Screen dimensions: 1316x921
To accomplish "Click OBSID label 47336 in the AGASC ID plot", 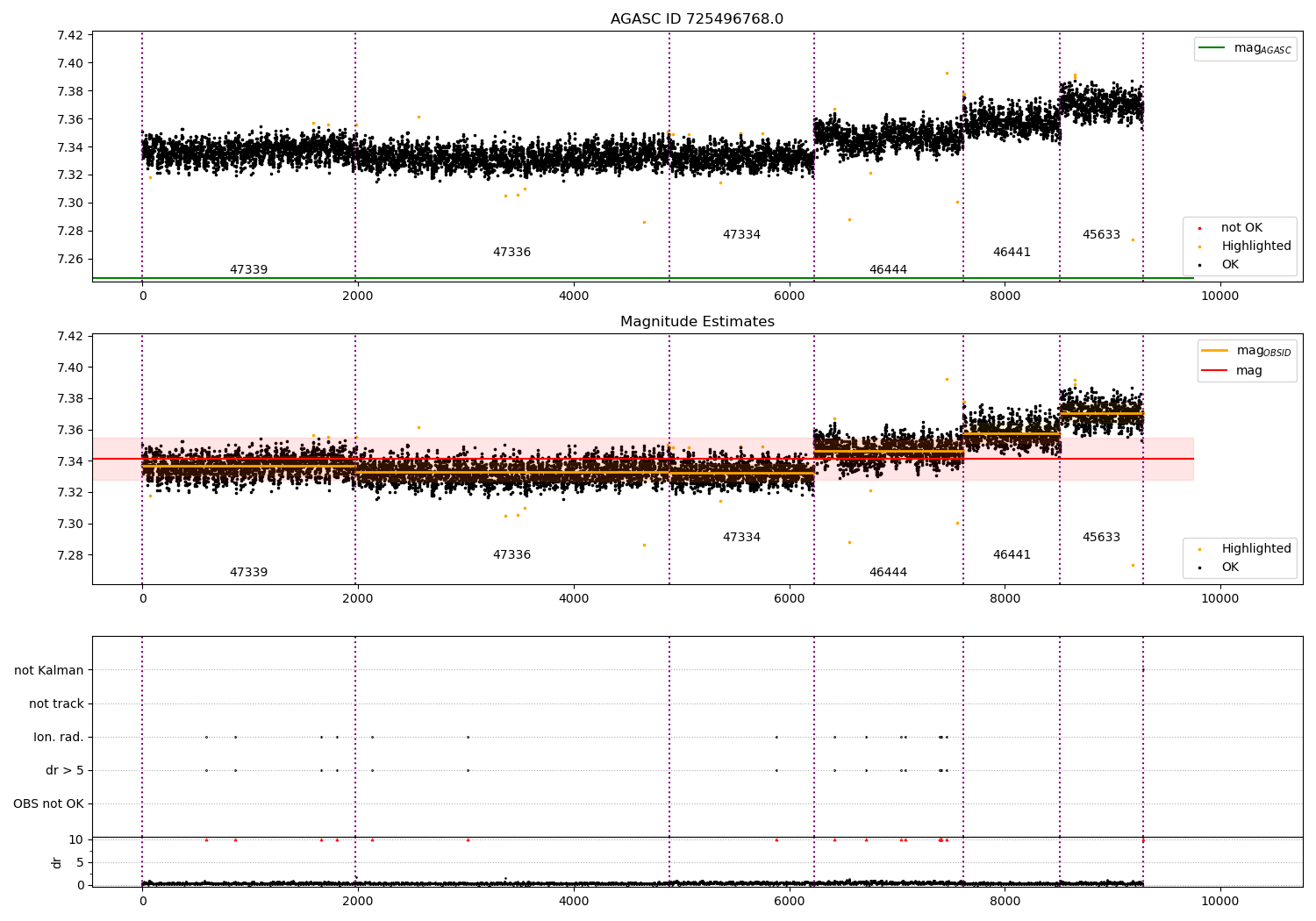I will [511, 253].
